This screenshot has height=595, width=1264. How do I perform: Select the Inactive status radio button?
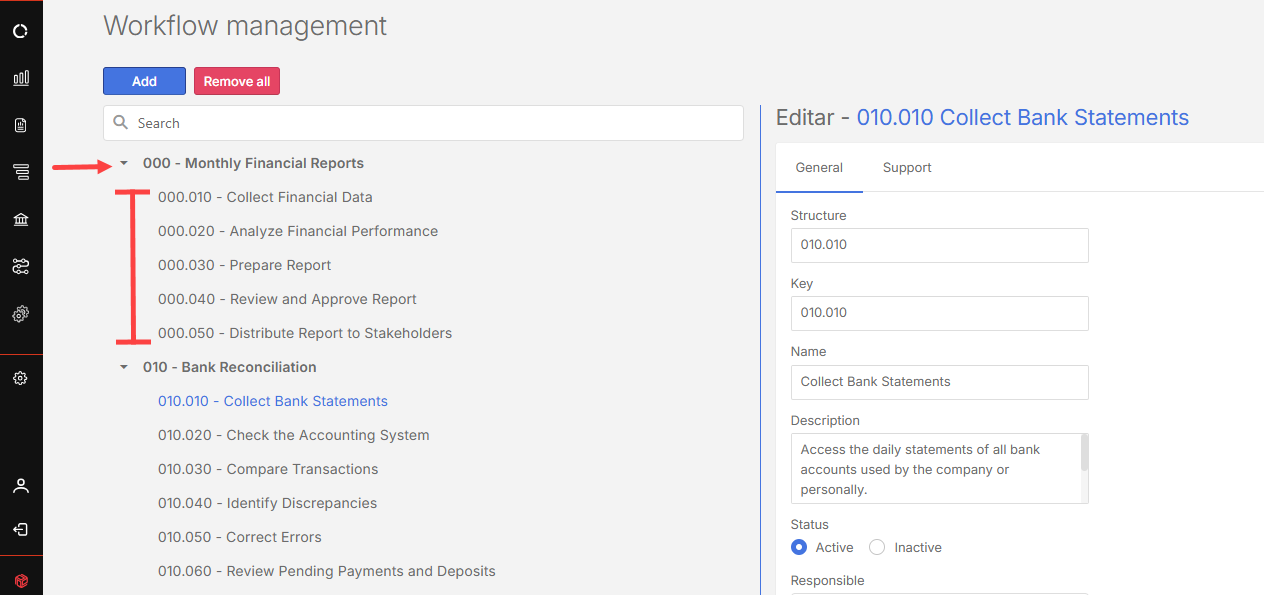[877, 547]
